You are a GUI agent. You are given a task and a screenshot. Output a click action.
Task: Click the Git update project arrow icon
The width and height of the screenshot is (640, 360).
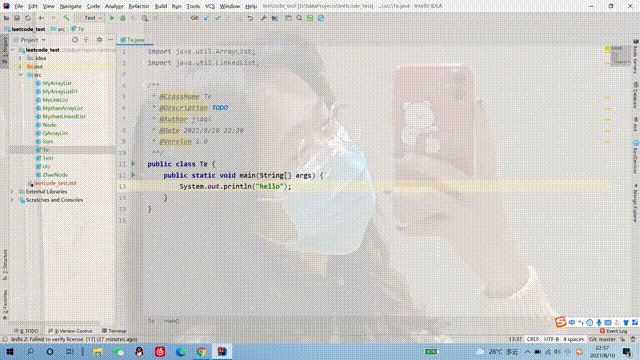207,18
